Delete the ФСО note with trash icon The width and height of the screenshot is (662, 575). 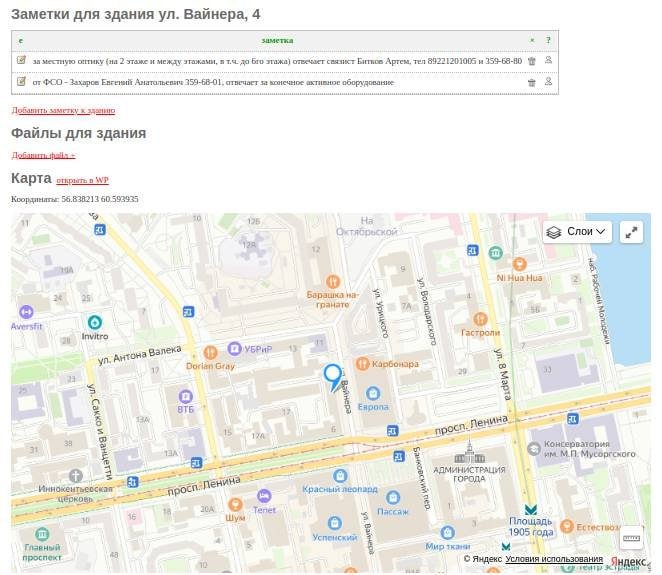click(532, 82)
